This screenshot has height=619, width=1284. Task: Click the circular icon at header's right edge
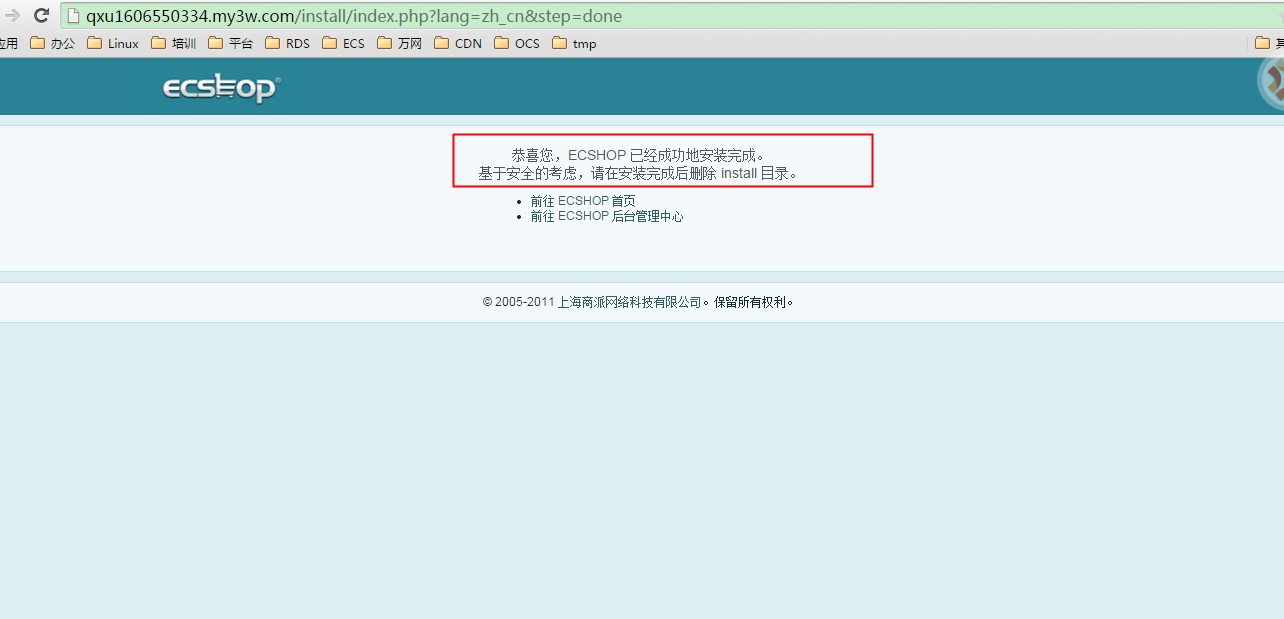[x=1271, y=82]
